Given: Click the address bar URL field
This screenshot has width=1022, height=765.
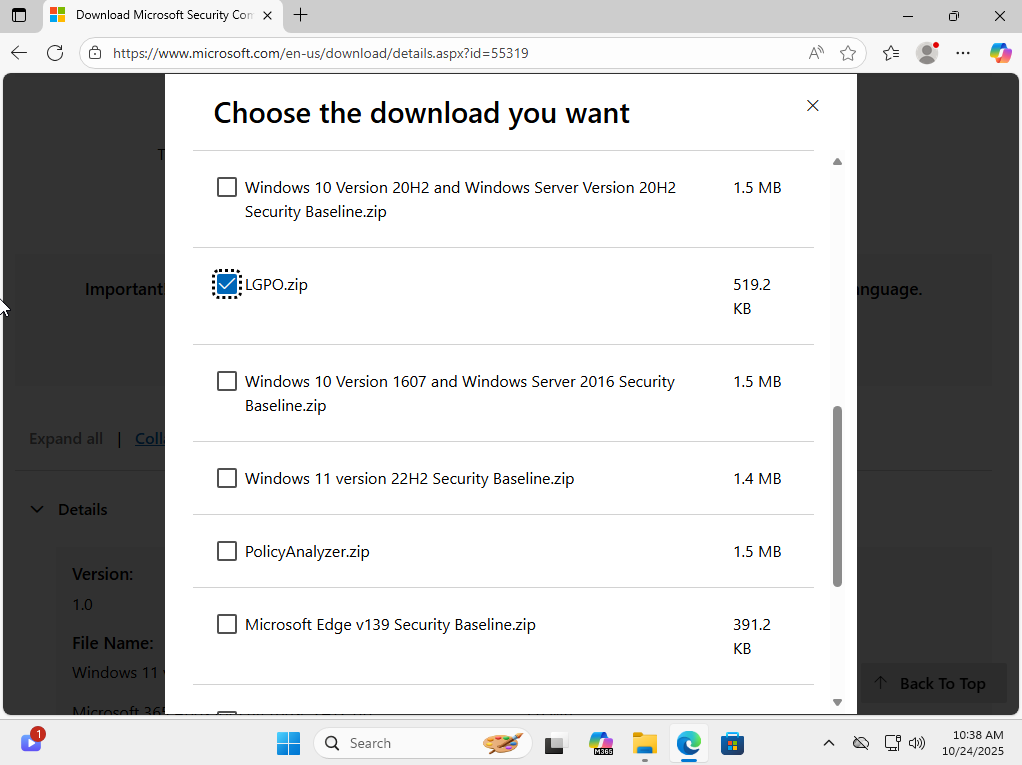Looking at the screenshot, I should 450,53.
